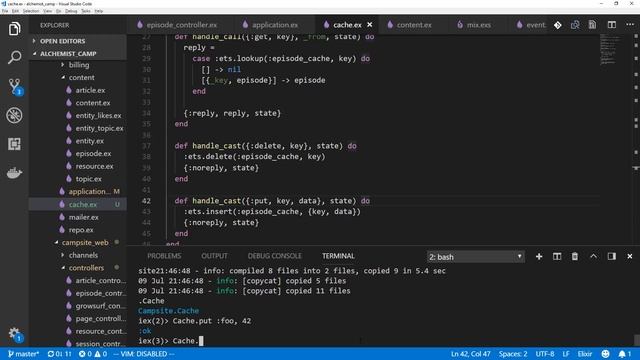Screen dimensions: 640x360
Task: Open article.ex in the explorer
Action: tap(90, 90)
